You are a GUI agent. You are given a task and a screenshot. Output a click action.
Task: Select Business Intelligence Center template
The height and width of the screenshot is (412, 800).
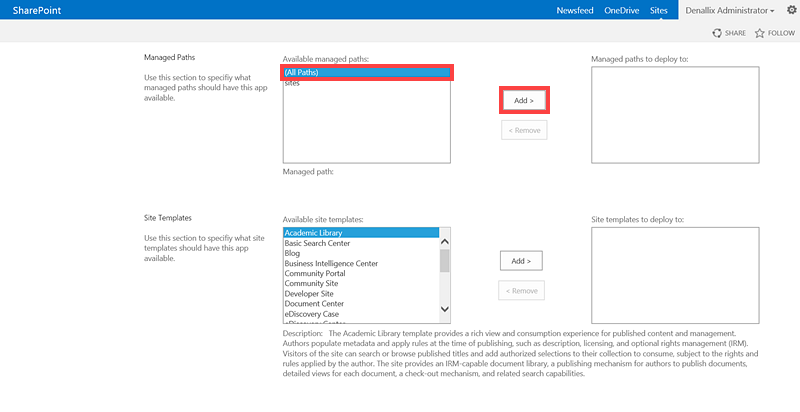pyautogui.click(x=361, y=264)
